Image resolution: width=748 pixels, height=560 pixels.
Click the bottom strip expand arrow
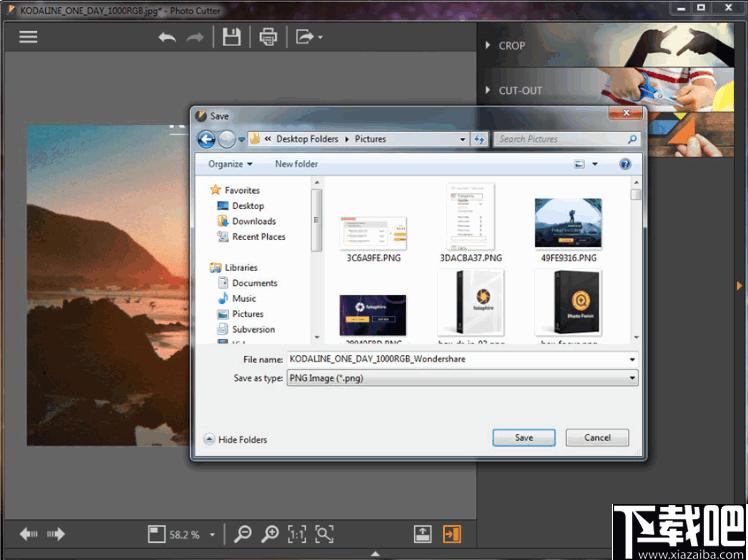click(375, 554)
